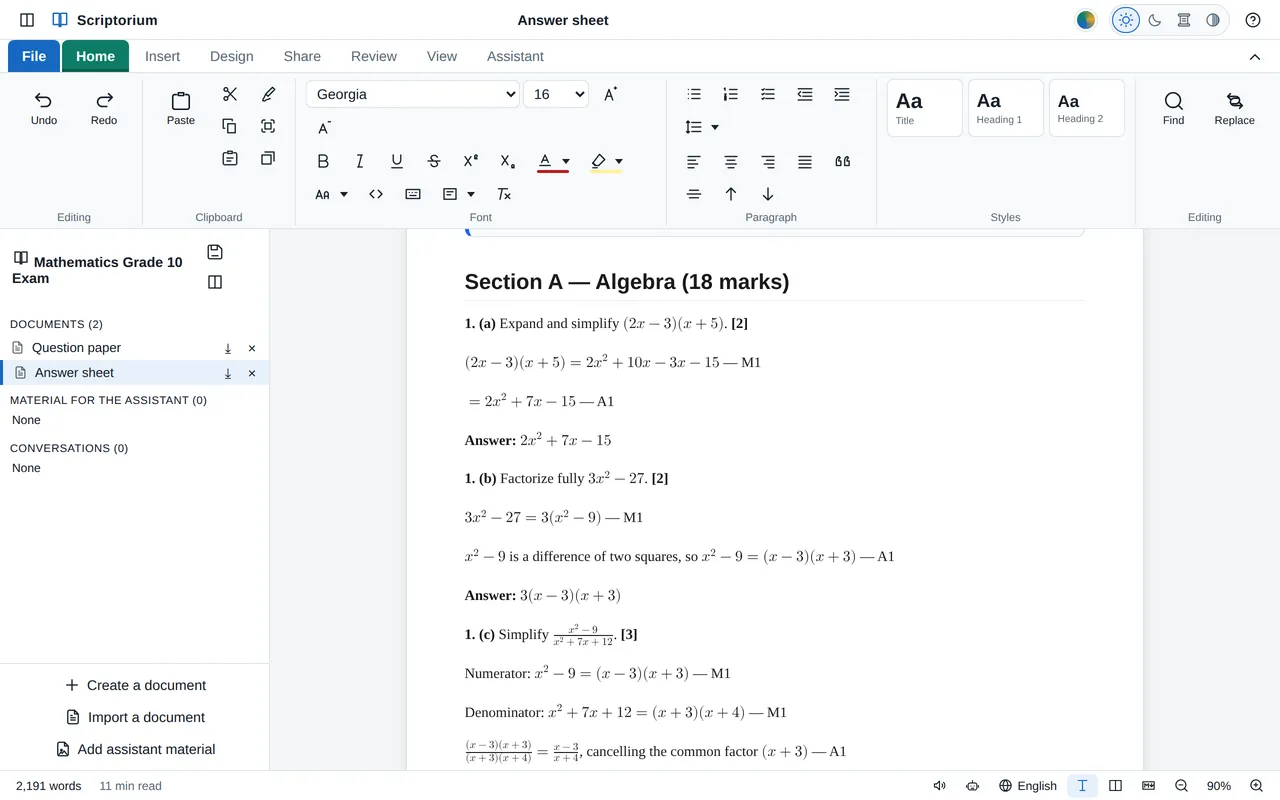Toggle Underline formatting

click(397, 161)
